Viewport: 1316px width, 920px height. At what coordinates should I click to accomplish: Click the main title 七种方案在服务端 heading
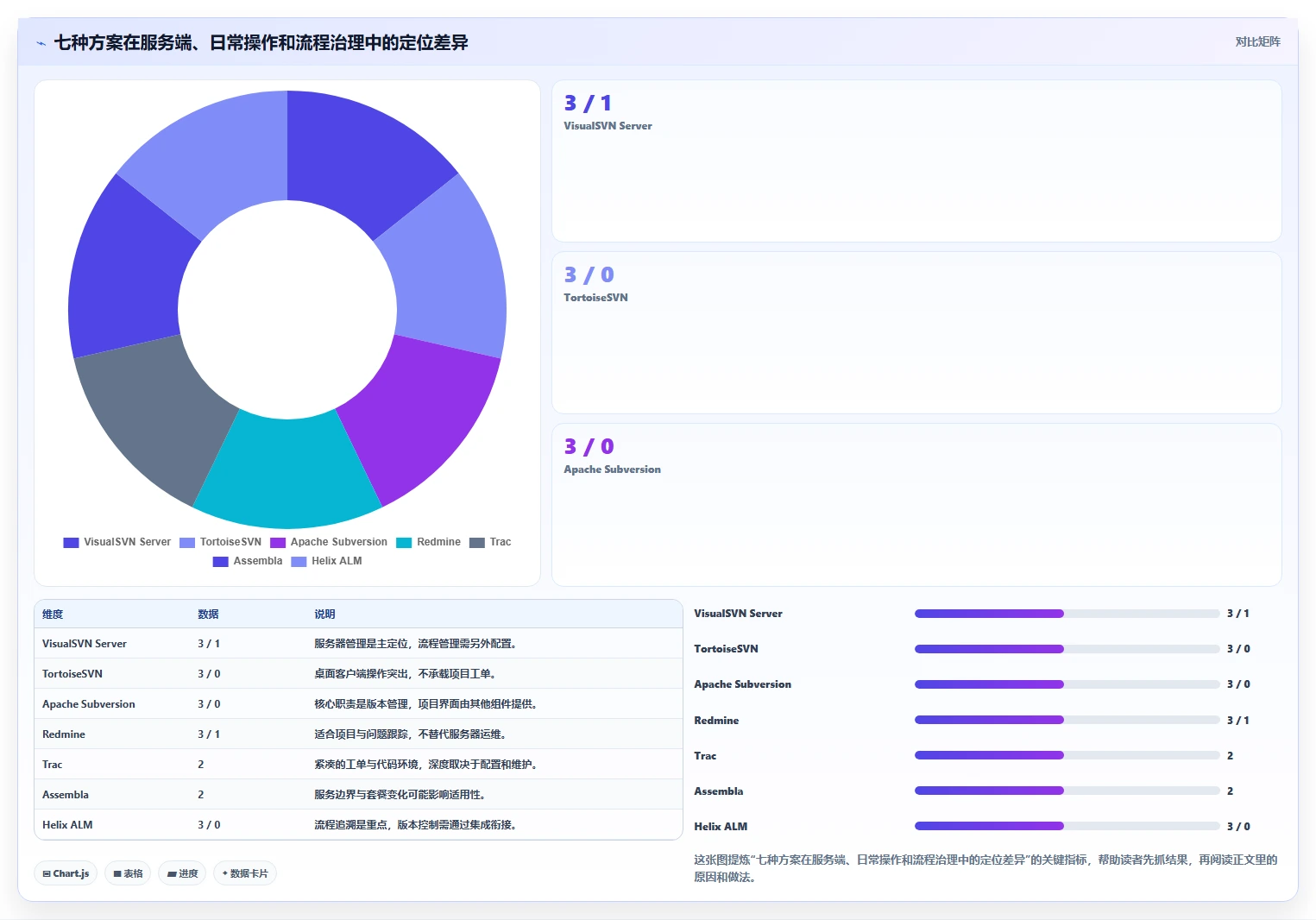click(x=261, y=42)
